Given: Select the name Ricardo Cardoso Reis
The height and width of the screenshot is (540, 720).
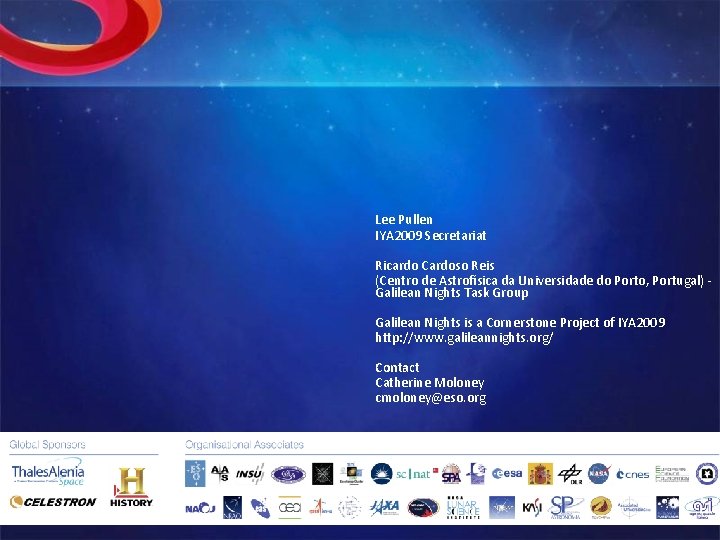Looking at the screenshot, I should pos(435,265).
